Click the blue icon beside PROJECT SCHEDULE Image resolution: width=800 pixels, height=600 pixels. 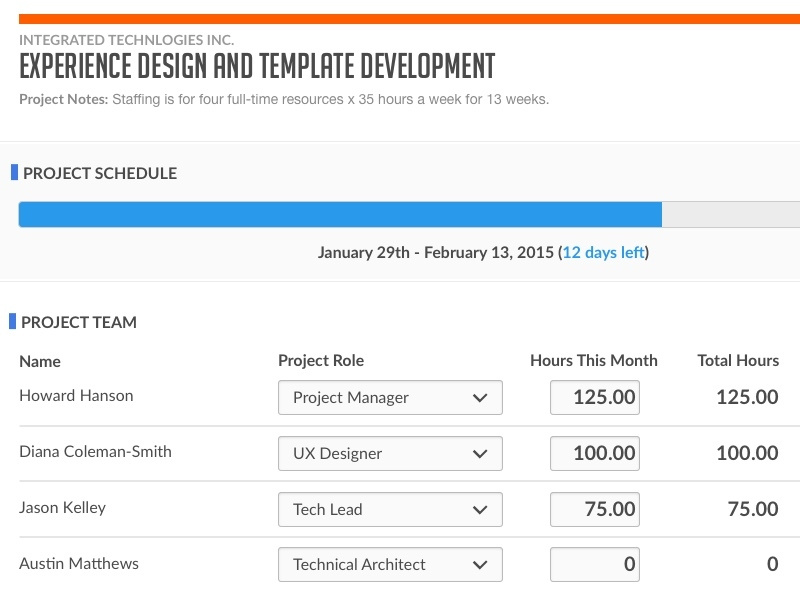(x=14, y=172)
